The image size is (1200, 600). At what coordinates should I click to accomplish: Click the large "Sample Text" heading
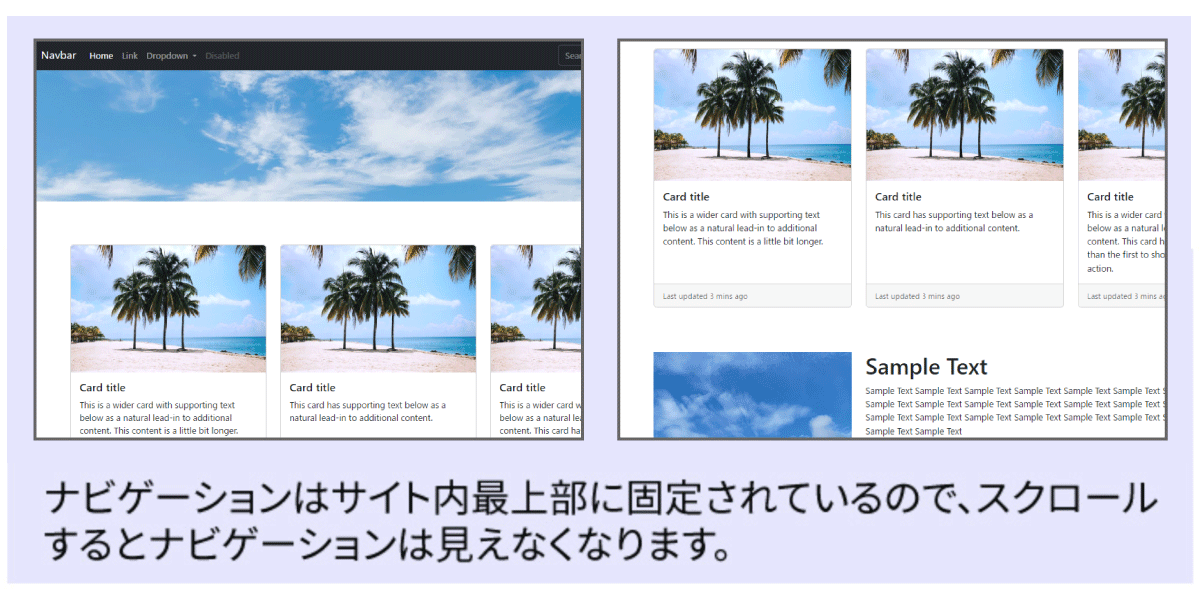926,367
